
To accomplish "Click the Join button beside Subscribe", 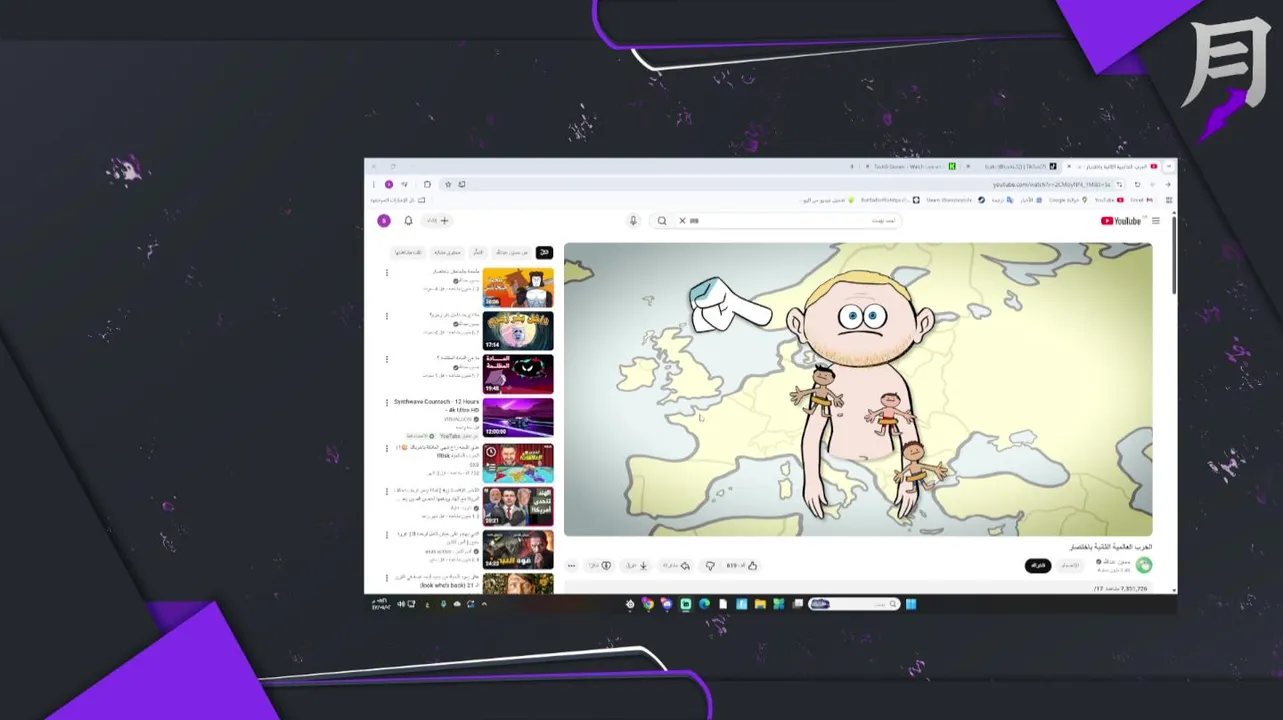I will tap(1070, 566).
